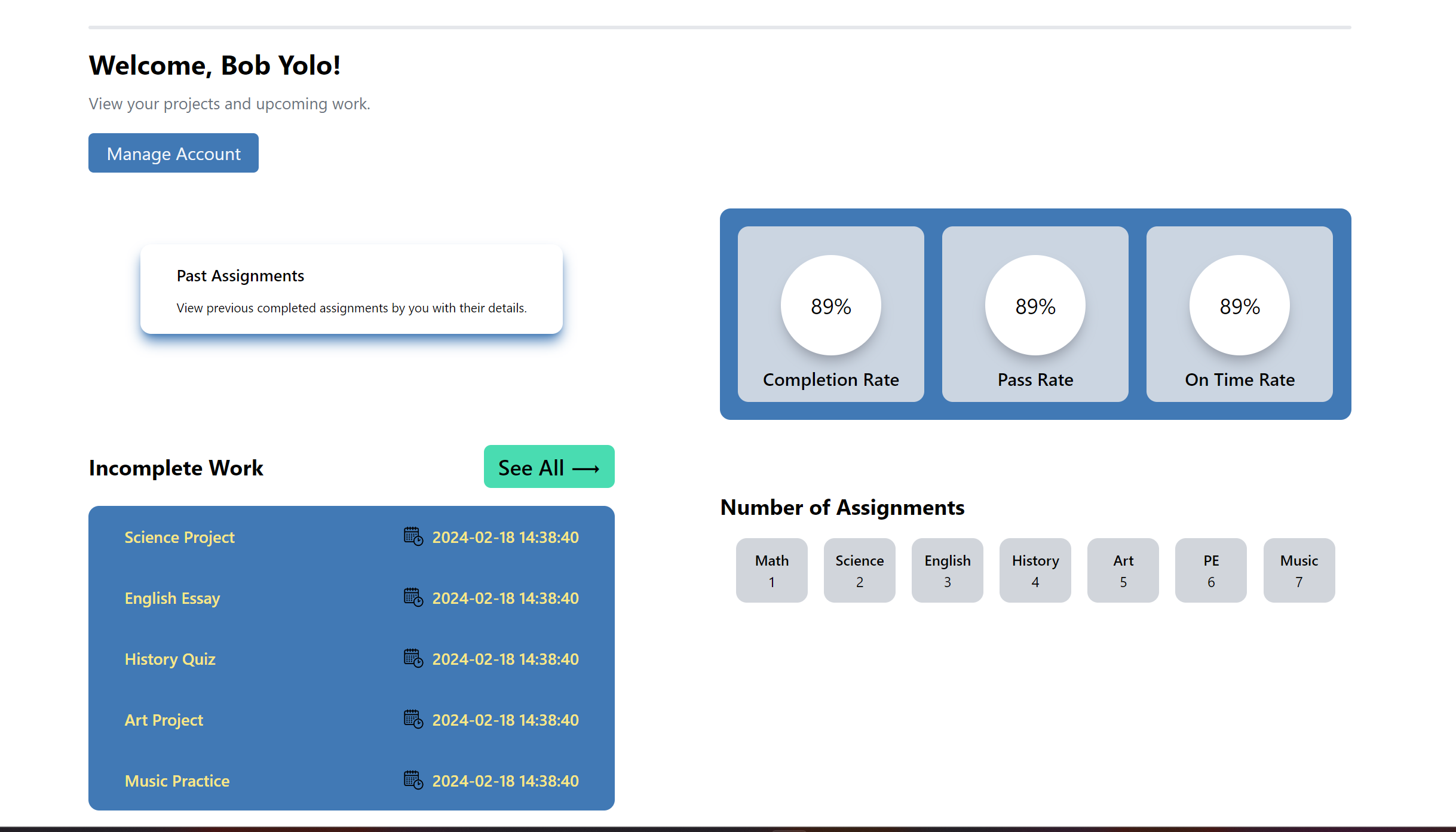The image size is (1456, 832).
Task: Click the Pass Rate card
Action: point(1035,314)
